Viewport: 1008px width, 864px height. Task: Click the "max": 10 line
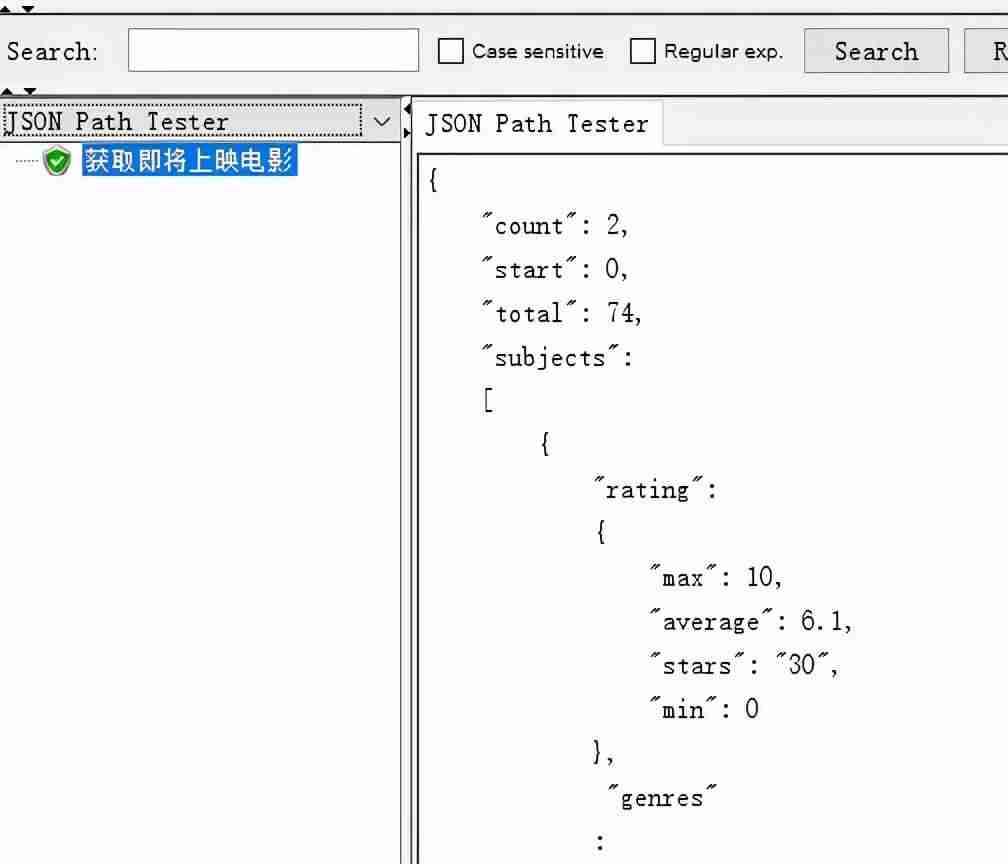coord(716,577)
